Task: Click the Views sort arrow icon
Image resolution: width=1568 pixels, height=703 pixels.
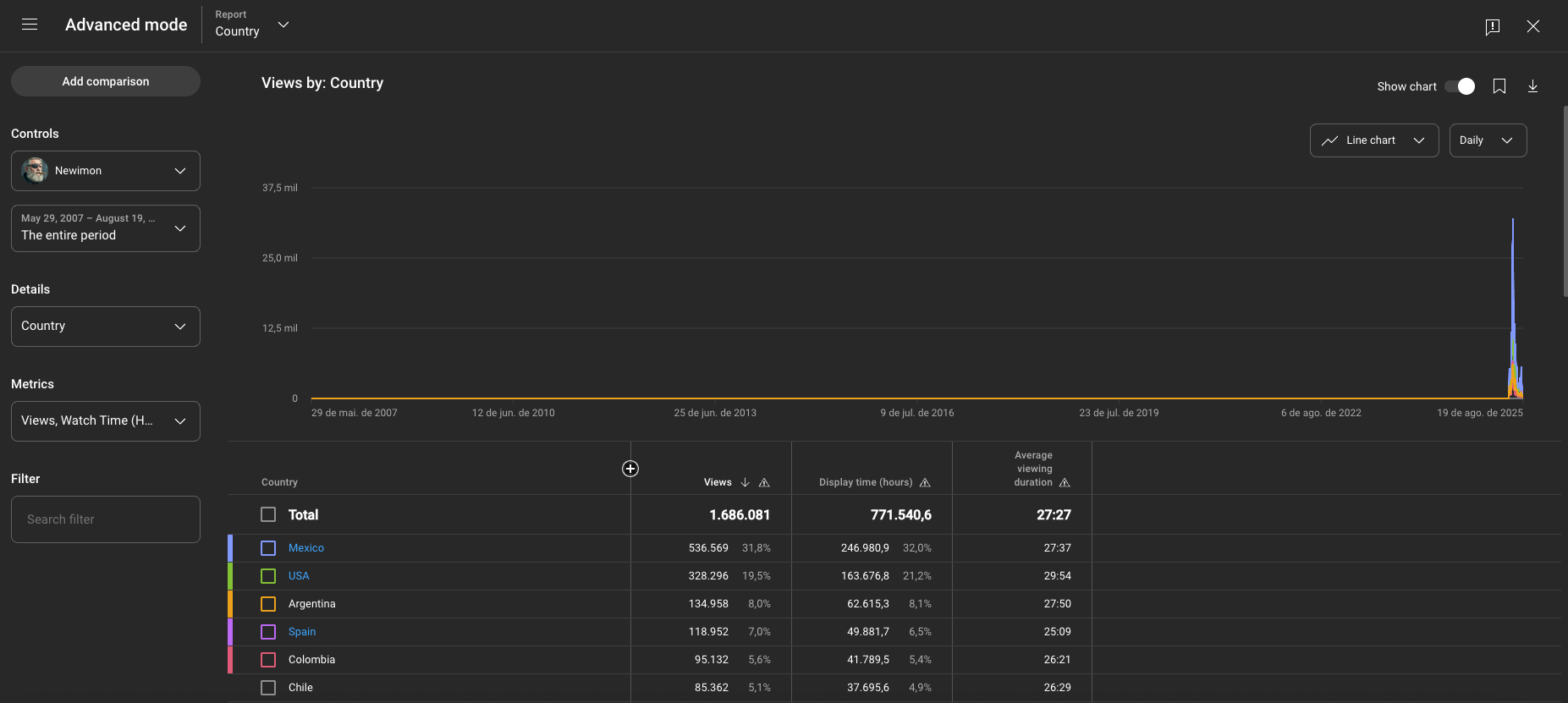Action: (x=745, y=482)
